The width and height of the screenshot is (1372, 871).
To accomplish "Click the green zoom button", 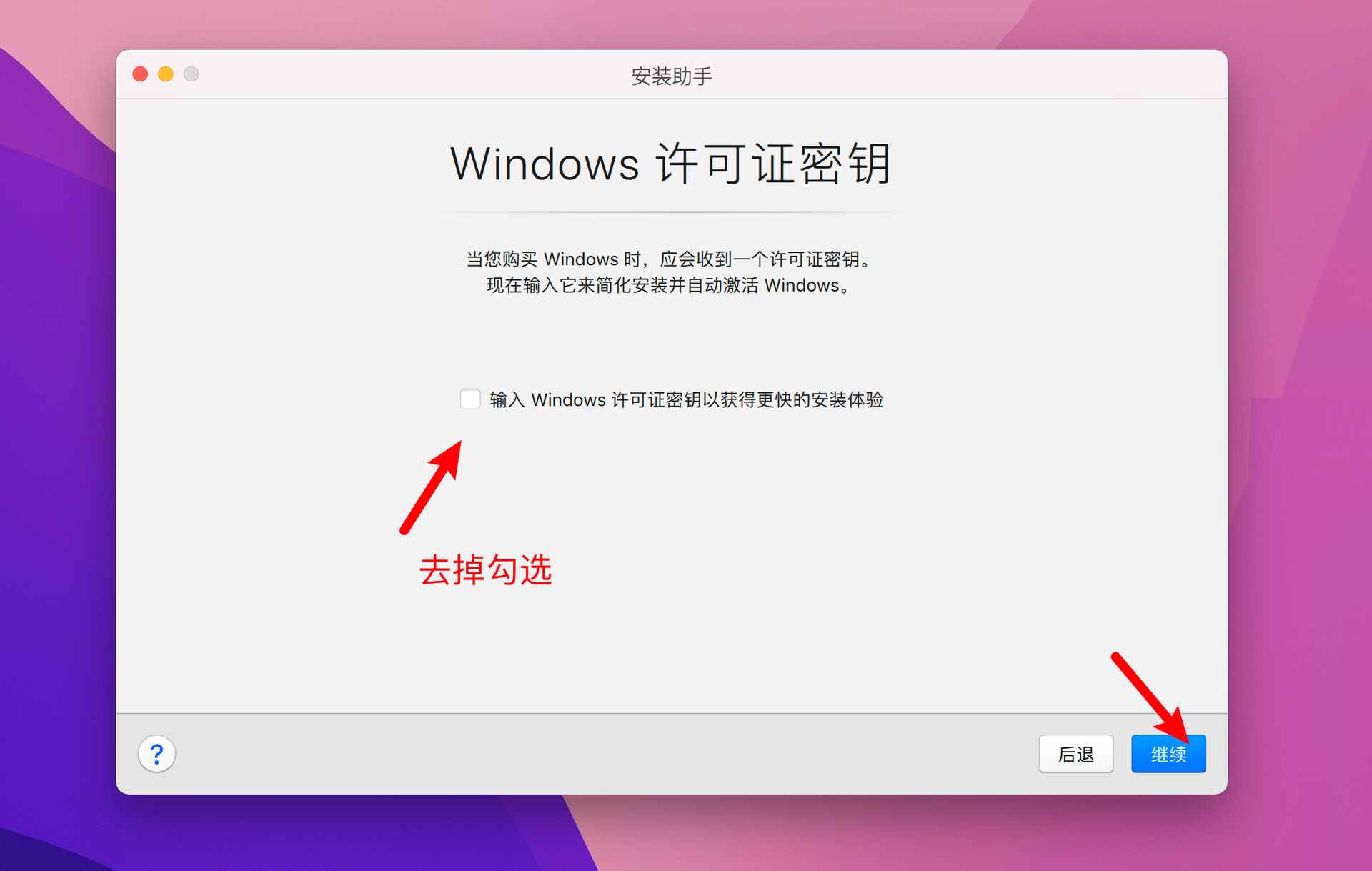I will [200, 75].
